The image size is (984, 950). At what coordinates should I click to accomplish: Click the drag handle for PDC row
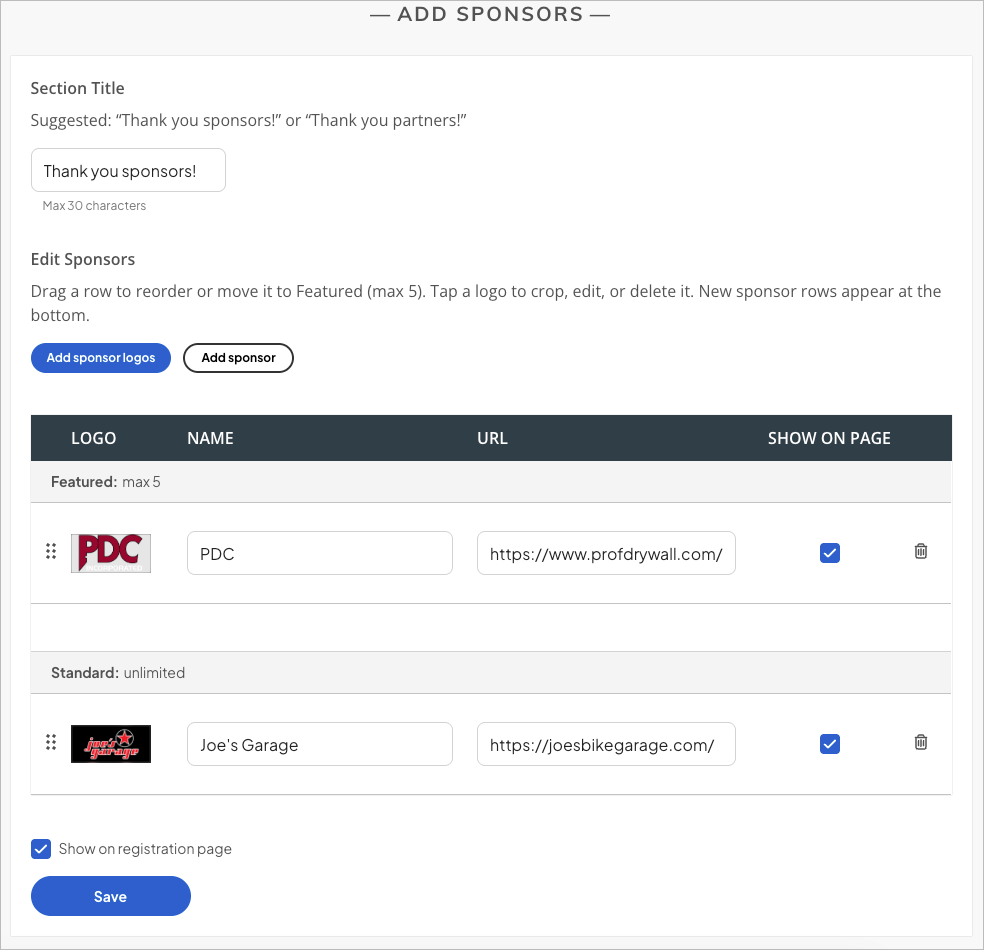51,552
